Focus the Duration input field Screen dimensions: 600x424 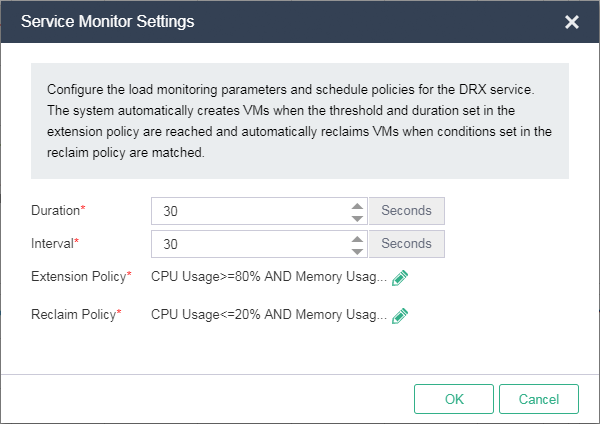250,211
